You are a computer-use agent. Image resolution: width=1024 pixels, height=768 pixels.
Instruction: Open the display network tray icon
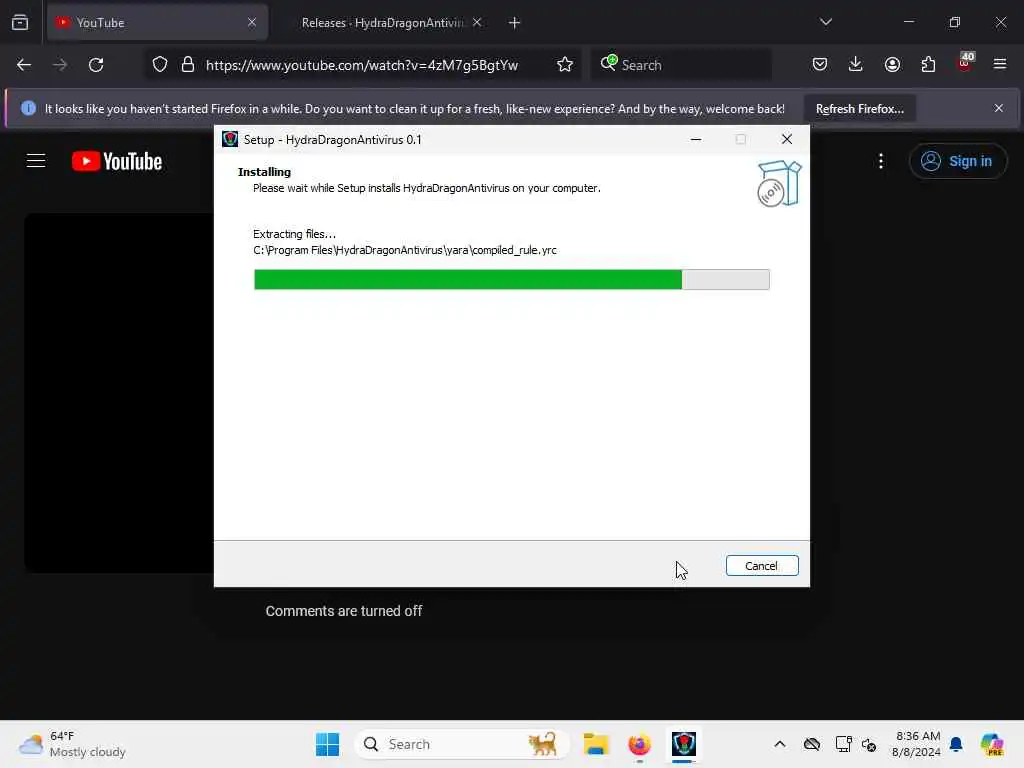(x=843, y=744)
